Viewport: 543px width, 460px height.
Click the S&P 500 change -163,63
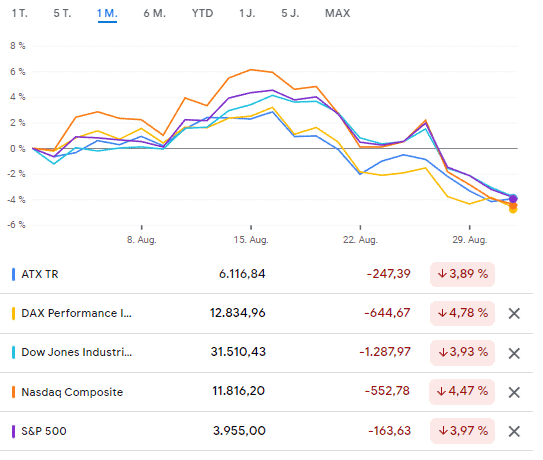click(390, 431)
